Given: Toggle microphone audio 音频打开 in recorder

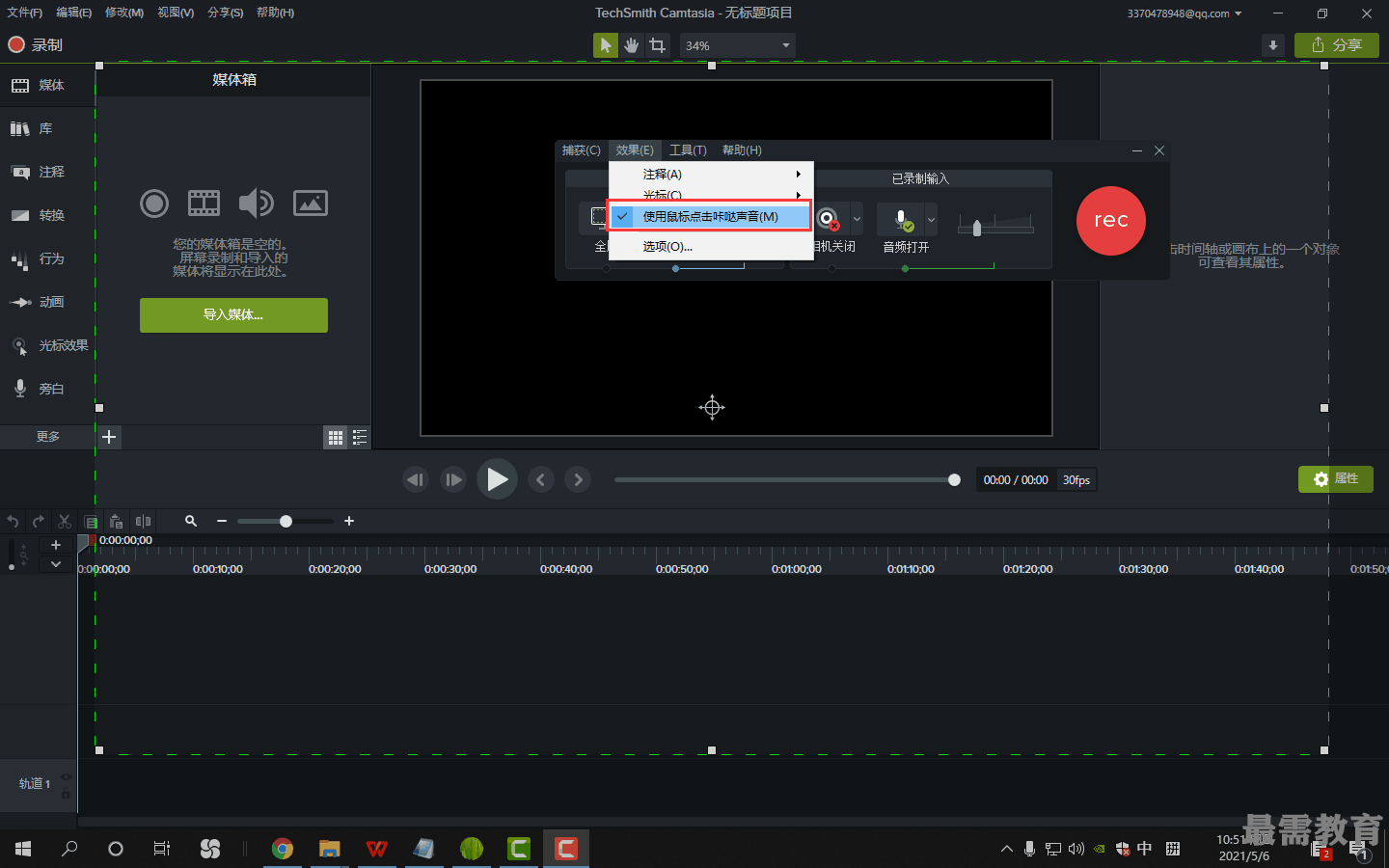Looking at the screenshot, I should 902,219.
